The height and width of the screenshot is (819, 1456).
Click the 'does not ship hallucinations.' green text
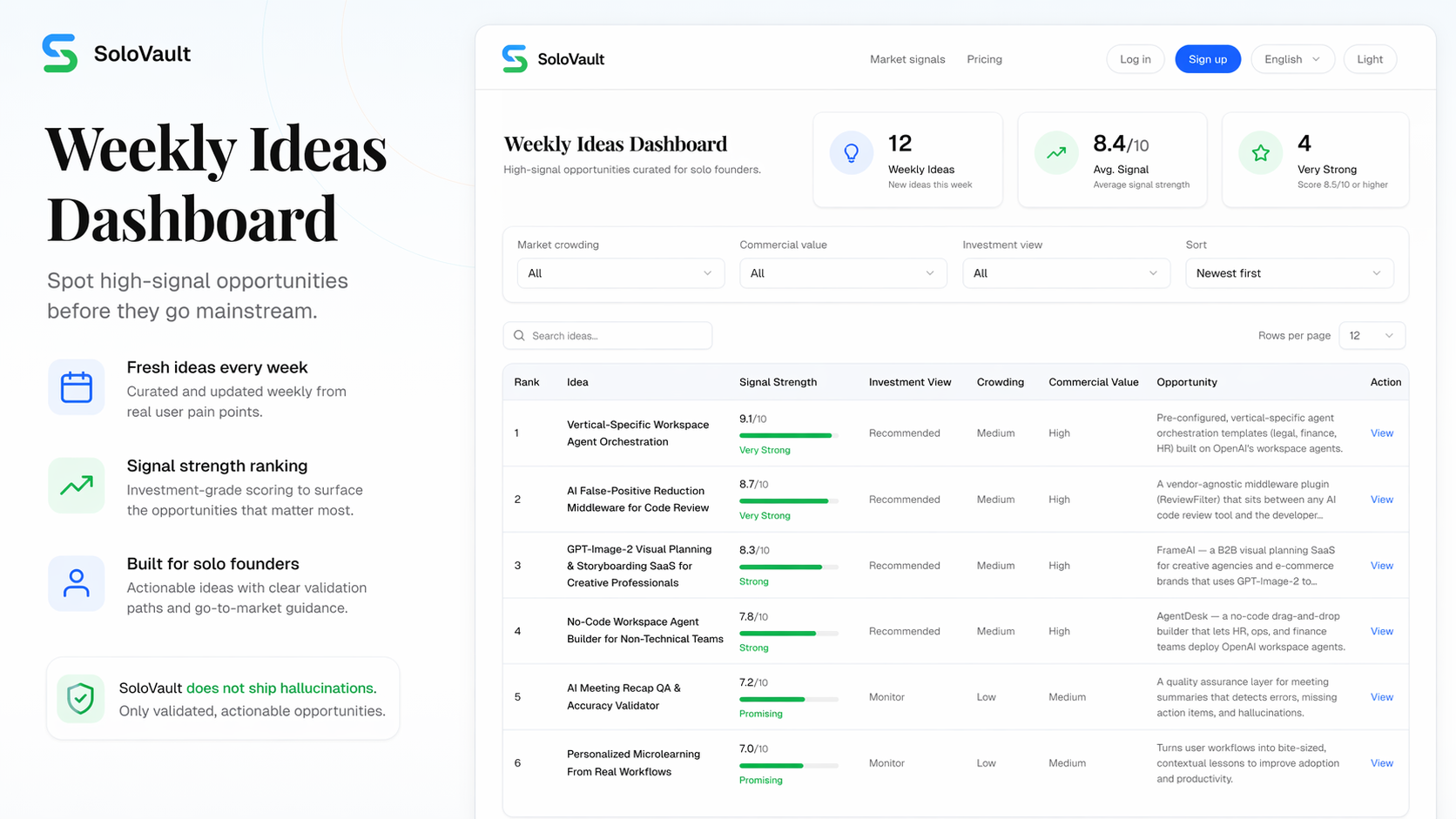point(281,688)
